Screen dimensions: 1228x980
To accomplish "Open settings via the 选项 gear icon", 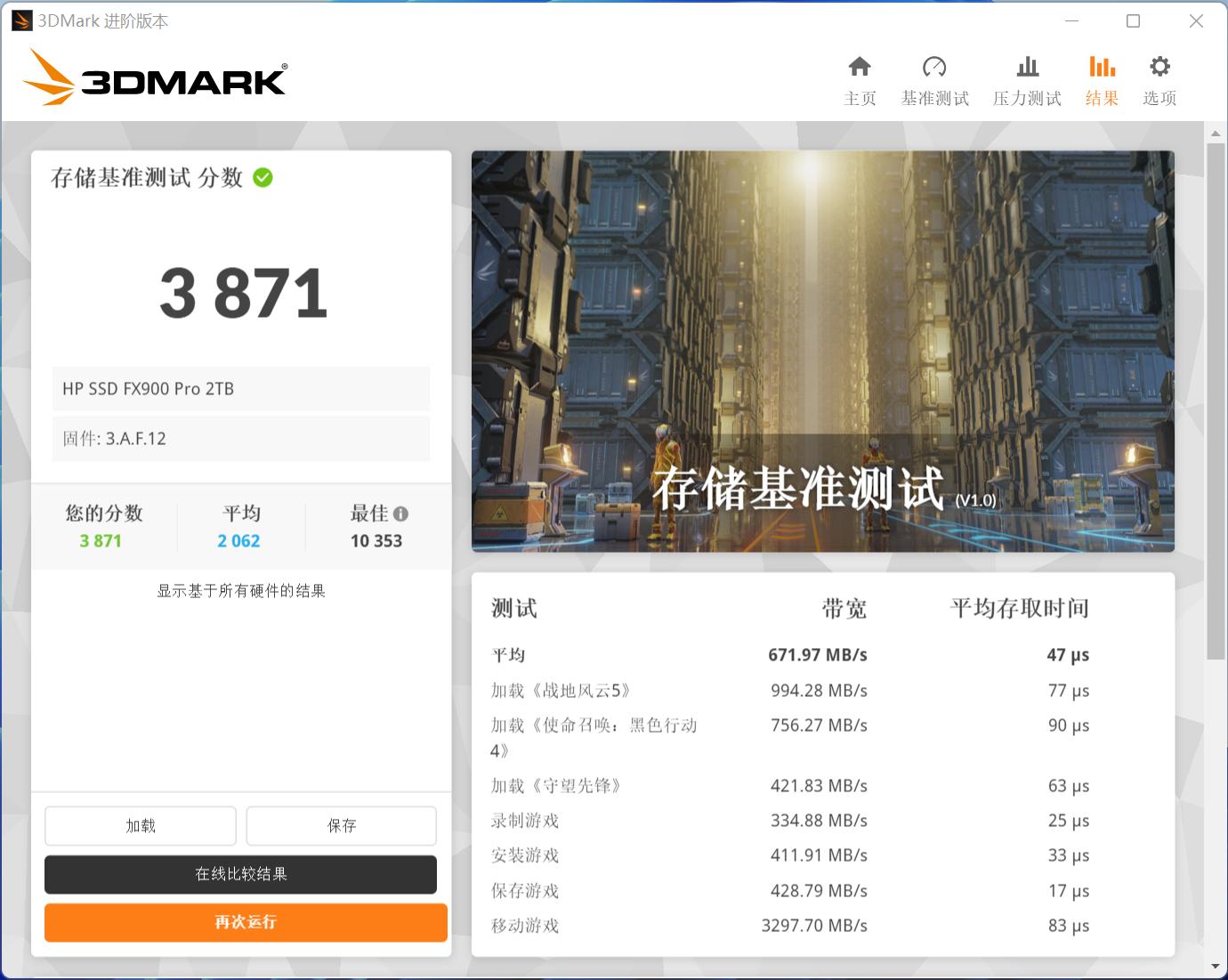I will 1159,78.
